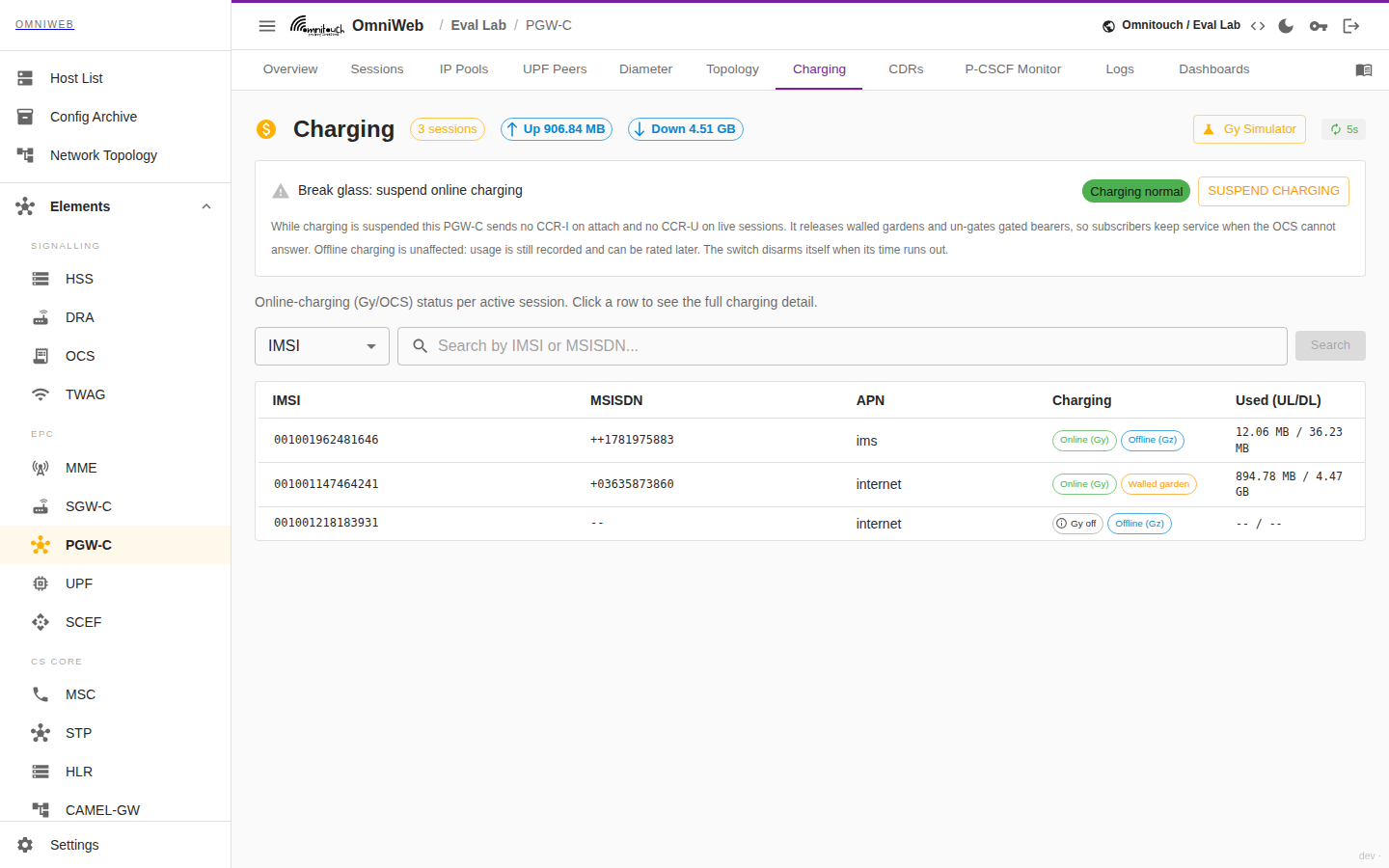Switch to the Sessions tab
The image size is (1389, 868).
tap(377, 69)
